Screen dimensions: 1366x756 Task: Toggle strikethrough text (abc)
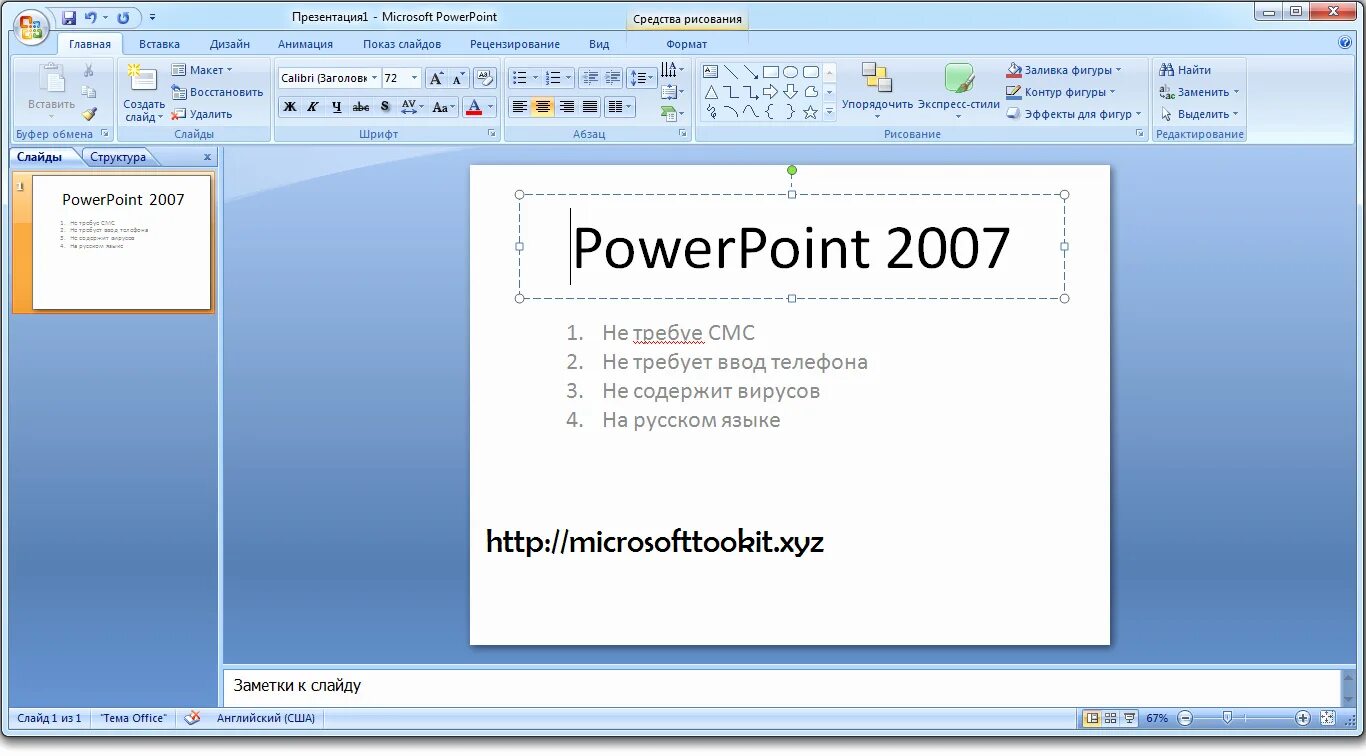(x=361, y=107)
